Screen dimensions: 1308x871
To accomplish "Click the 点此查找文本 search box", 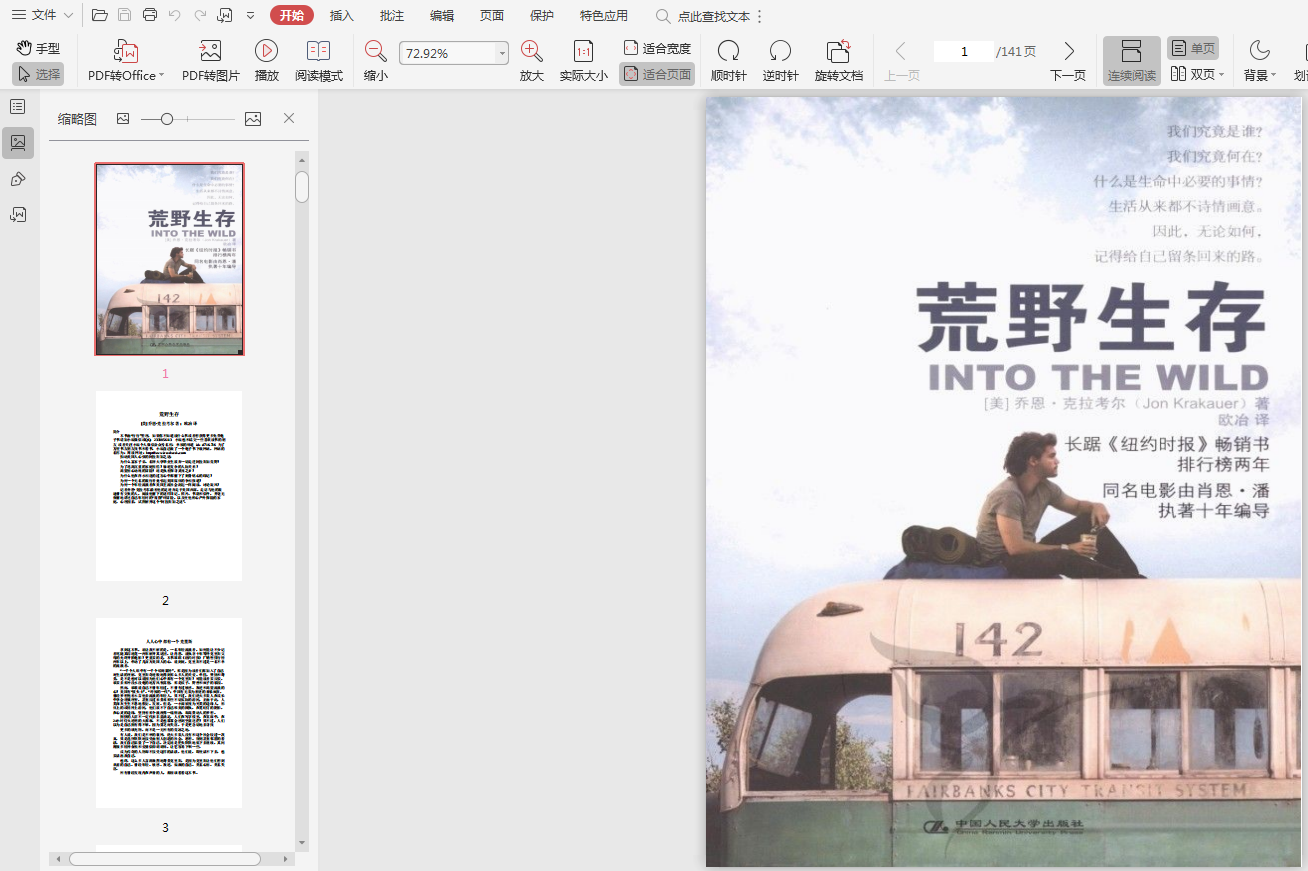I will pos(703,16).
